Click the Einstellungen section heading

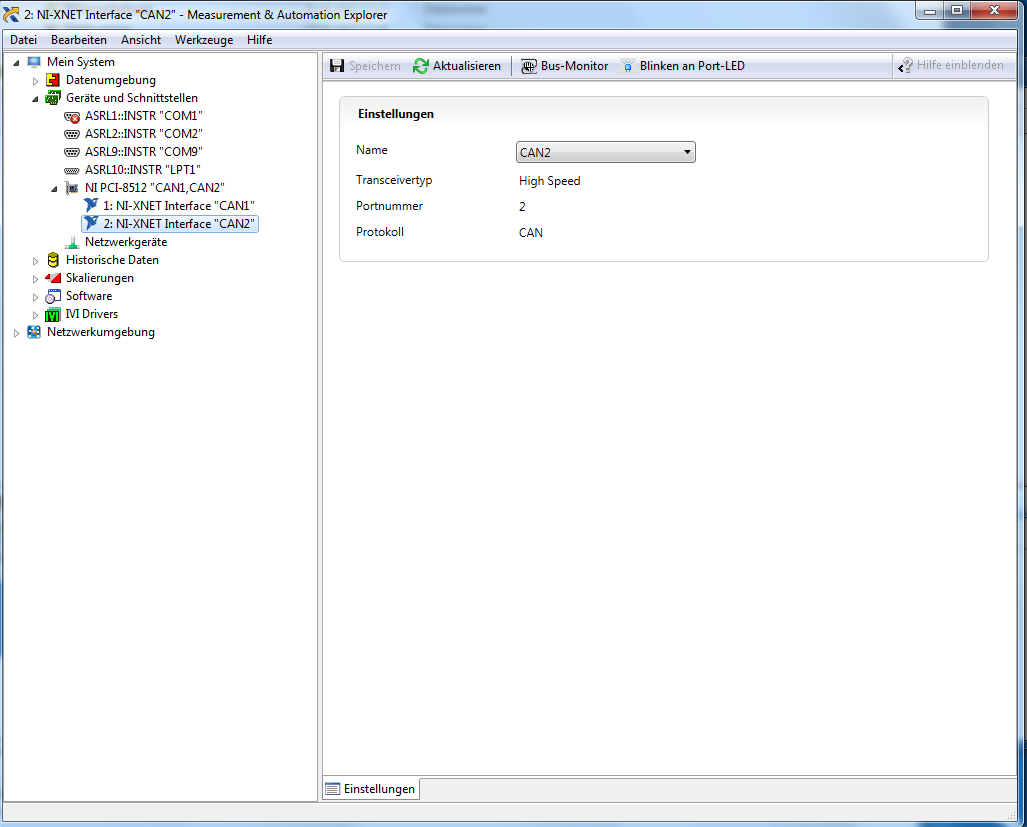click(396, 114)
